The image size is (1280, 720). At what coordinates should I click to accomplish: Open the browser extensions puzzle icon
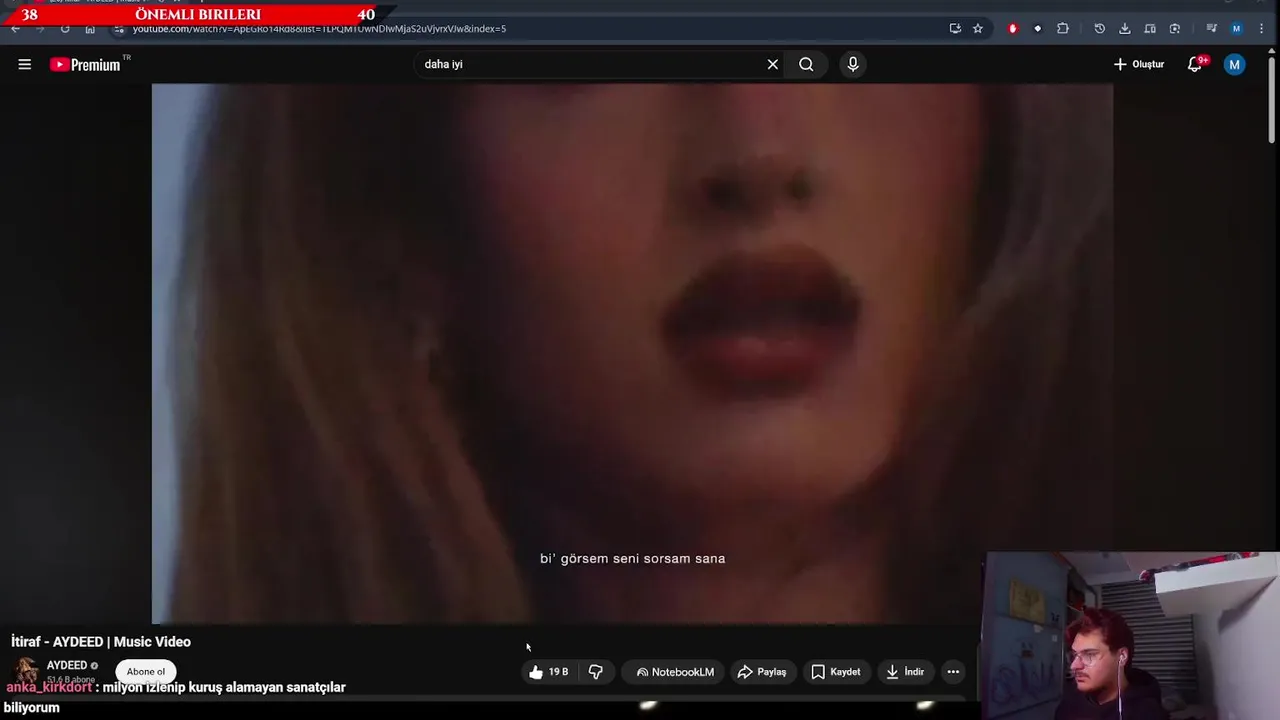pos(1063,29)
